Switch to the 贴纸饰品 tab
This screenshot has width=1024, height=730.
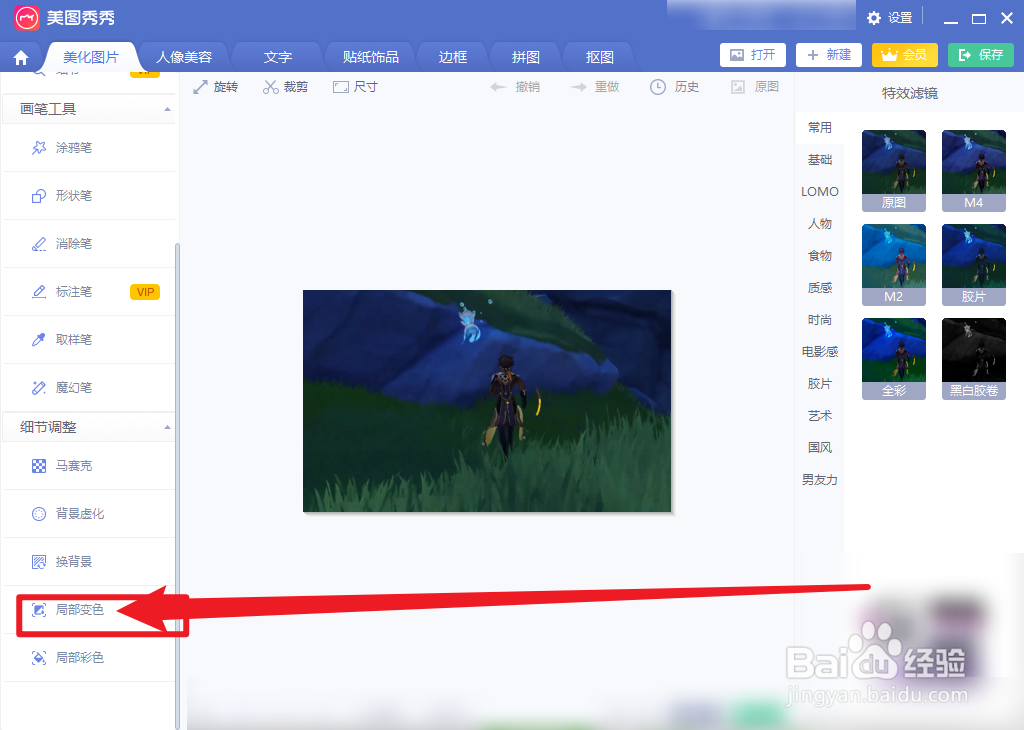coord(370,57)
